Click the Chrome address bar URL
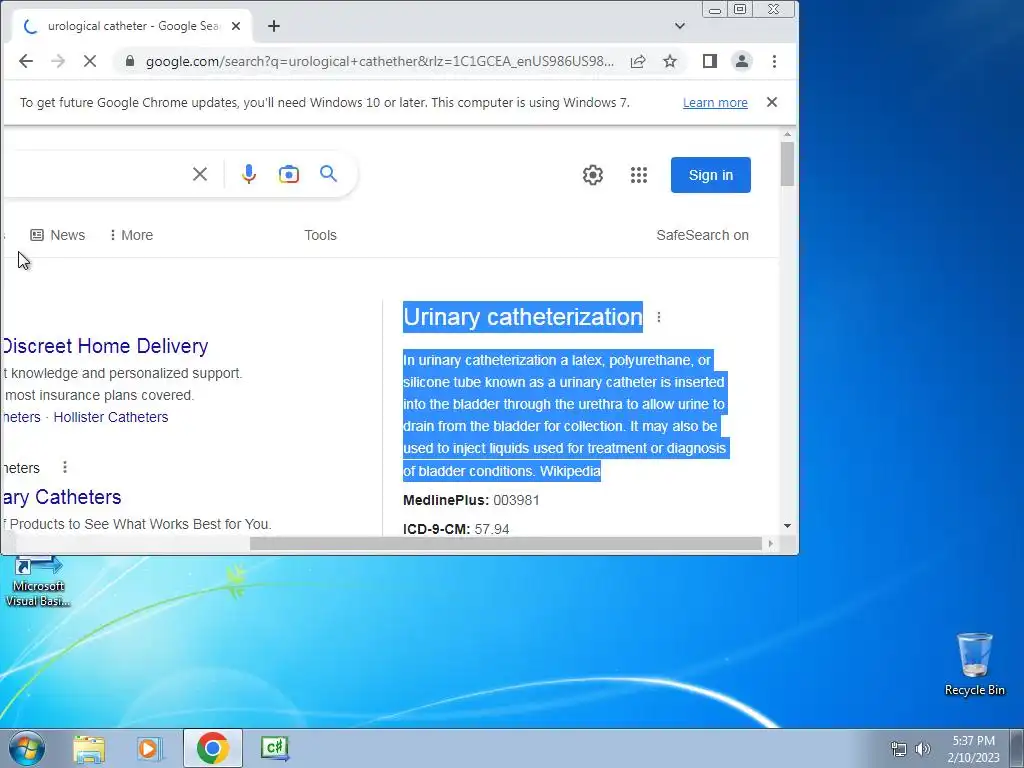The image size is (1024, 768). pos(379,61)
